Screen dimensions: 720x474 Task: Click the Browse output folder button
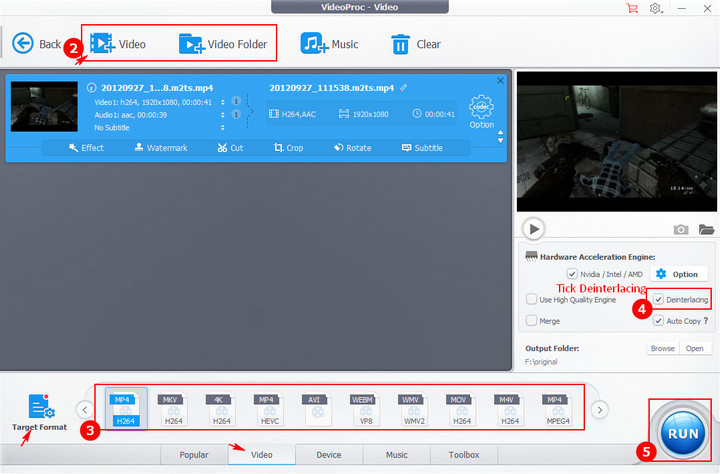pyautogui.click(x=662, y=349)
